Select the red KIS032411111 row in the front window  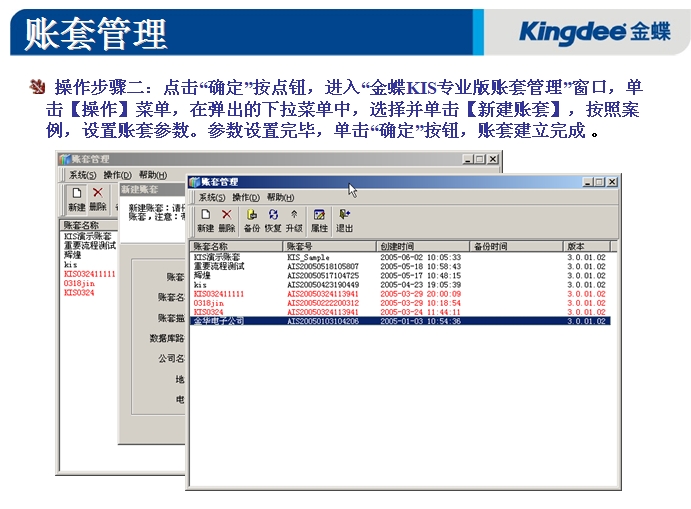pyautogui.click(x=400, y=294)
